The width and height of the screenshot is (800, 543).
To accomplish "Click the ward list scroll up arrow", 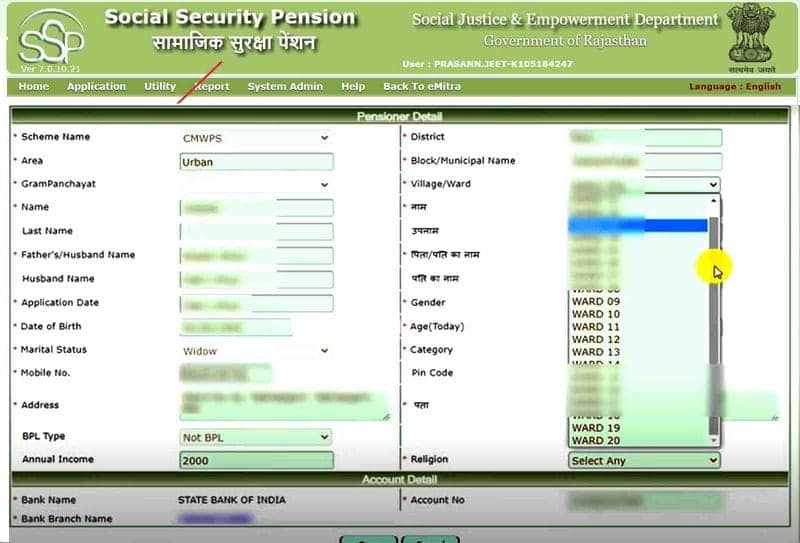I will pyautogui.click(x=714, y=201).
